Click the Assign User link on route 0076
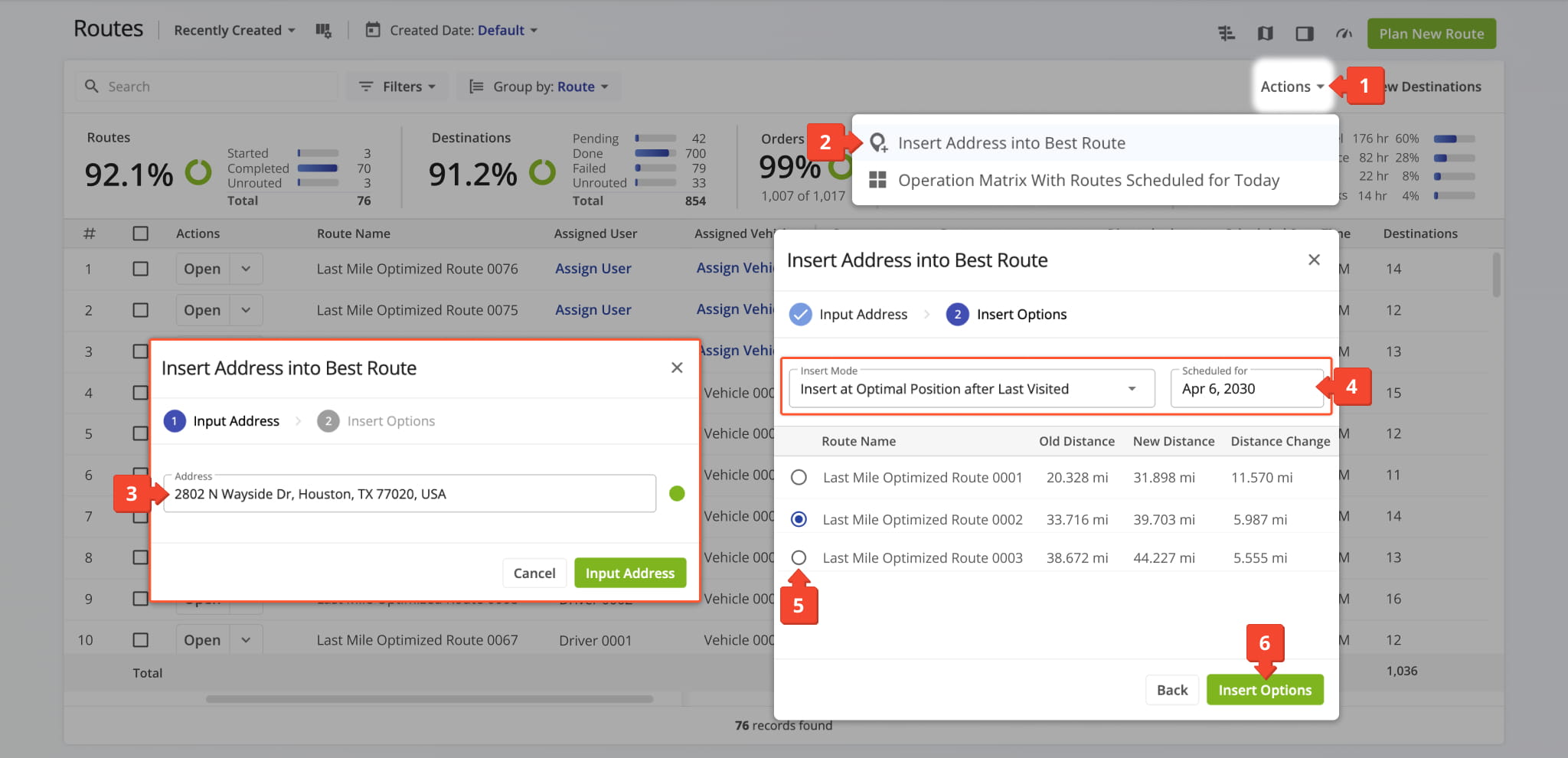Viewport: 1568px width, 758px height. click(593, 269)
